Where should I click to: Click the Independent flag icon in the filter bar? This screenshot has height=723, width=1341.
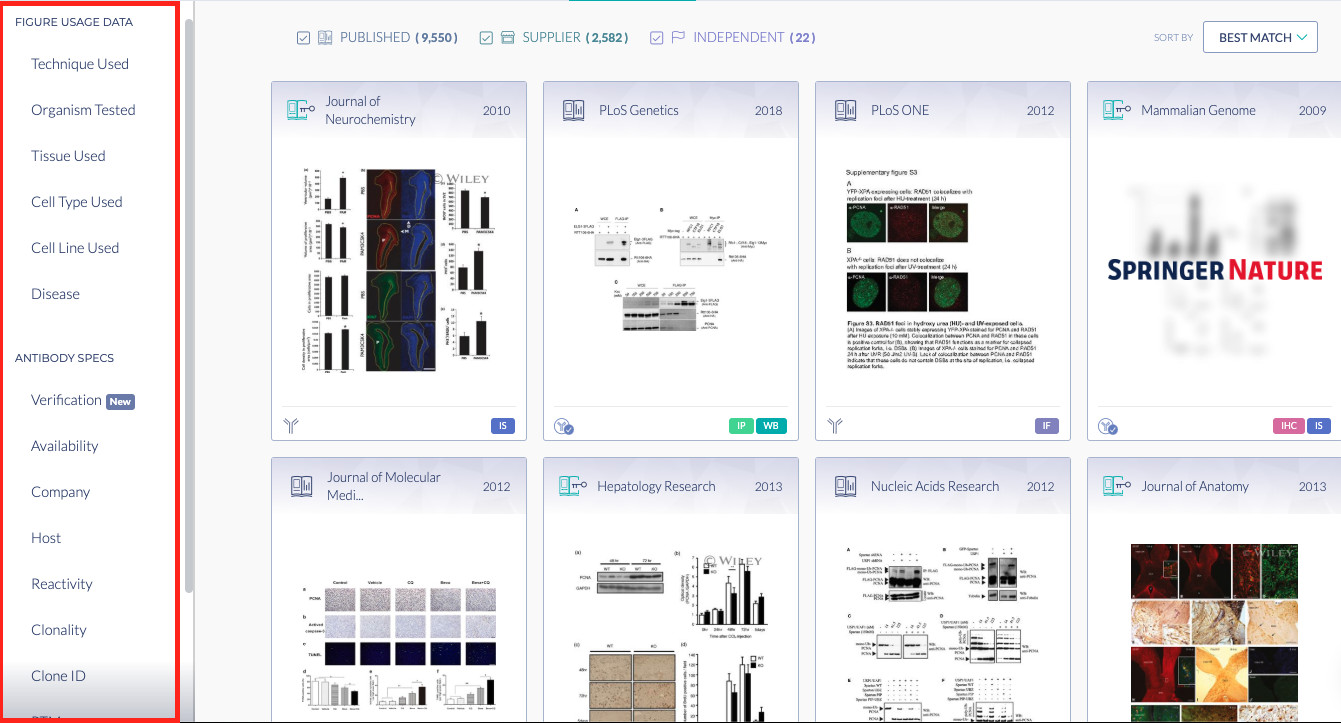pyautogui.click(x=678, y=38)
